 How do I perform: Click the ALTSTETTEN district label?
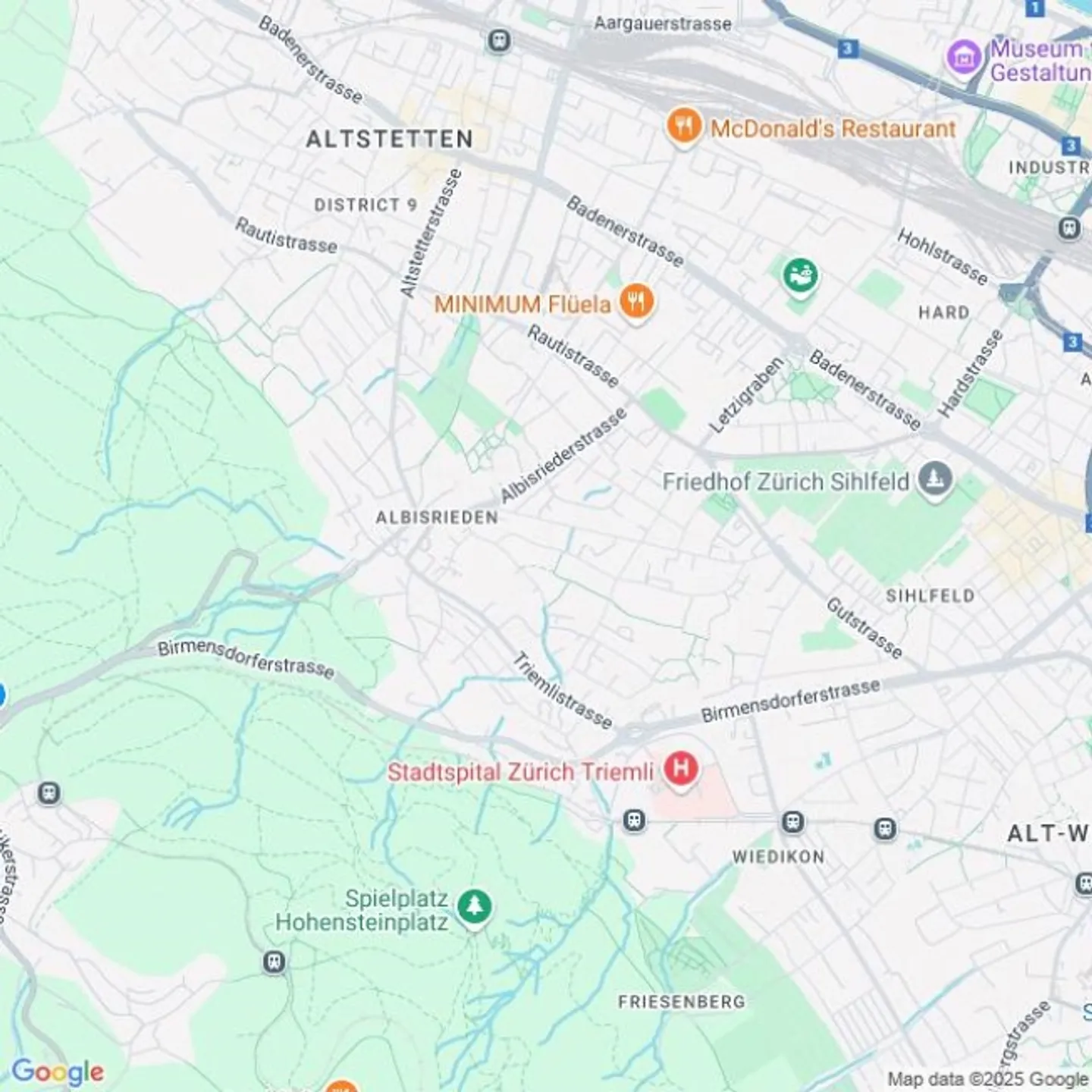390,139
